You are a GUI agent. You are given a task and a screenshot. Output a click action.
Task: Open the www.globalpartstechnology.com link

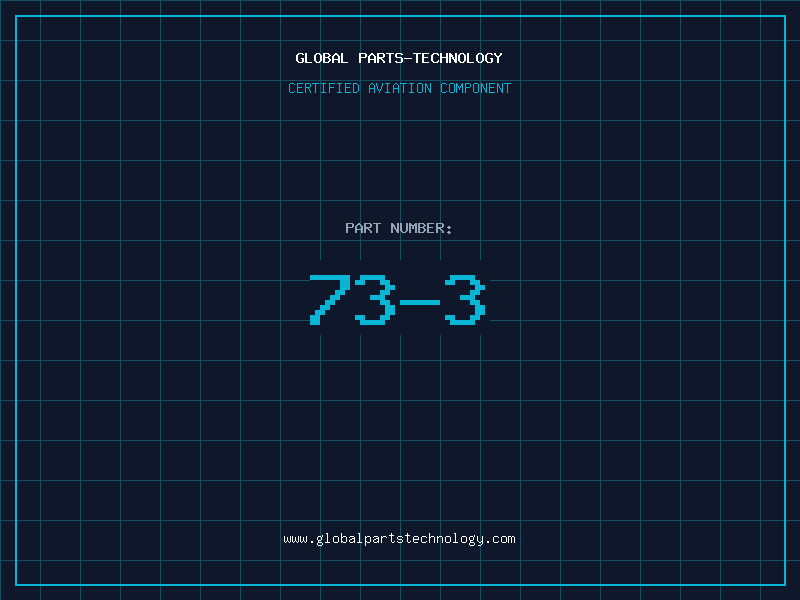pyautogui.click(x=399, y=539)
